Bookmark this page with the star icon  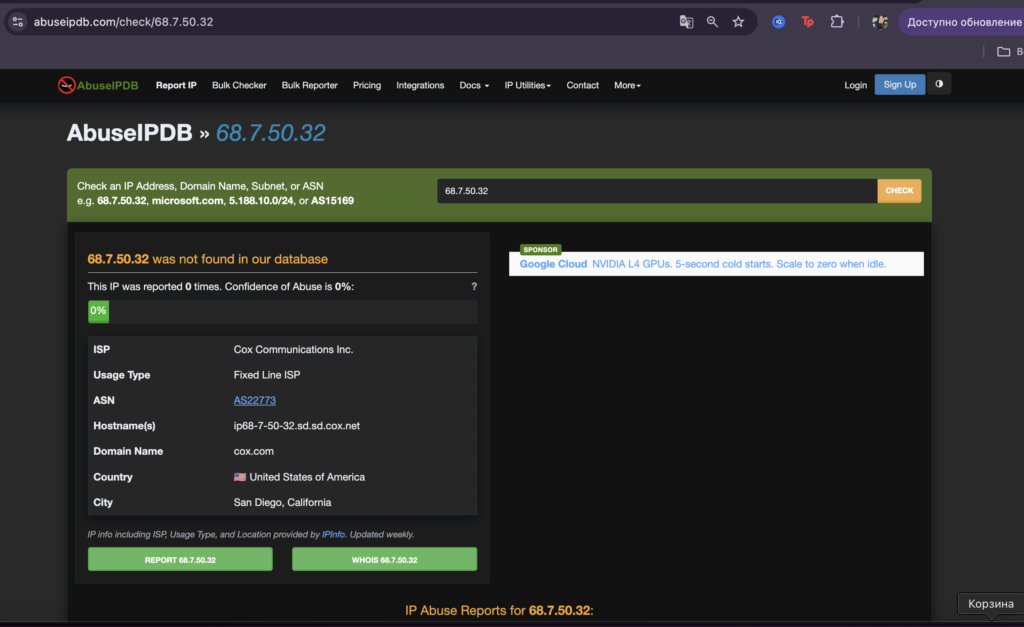pyautogui.click(x=738, y=22)
